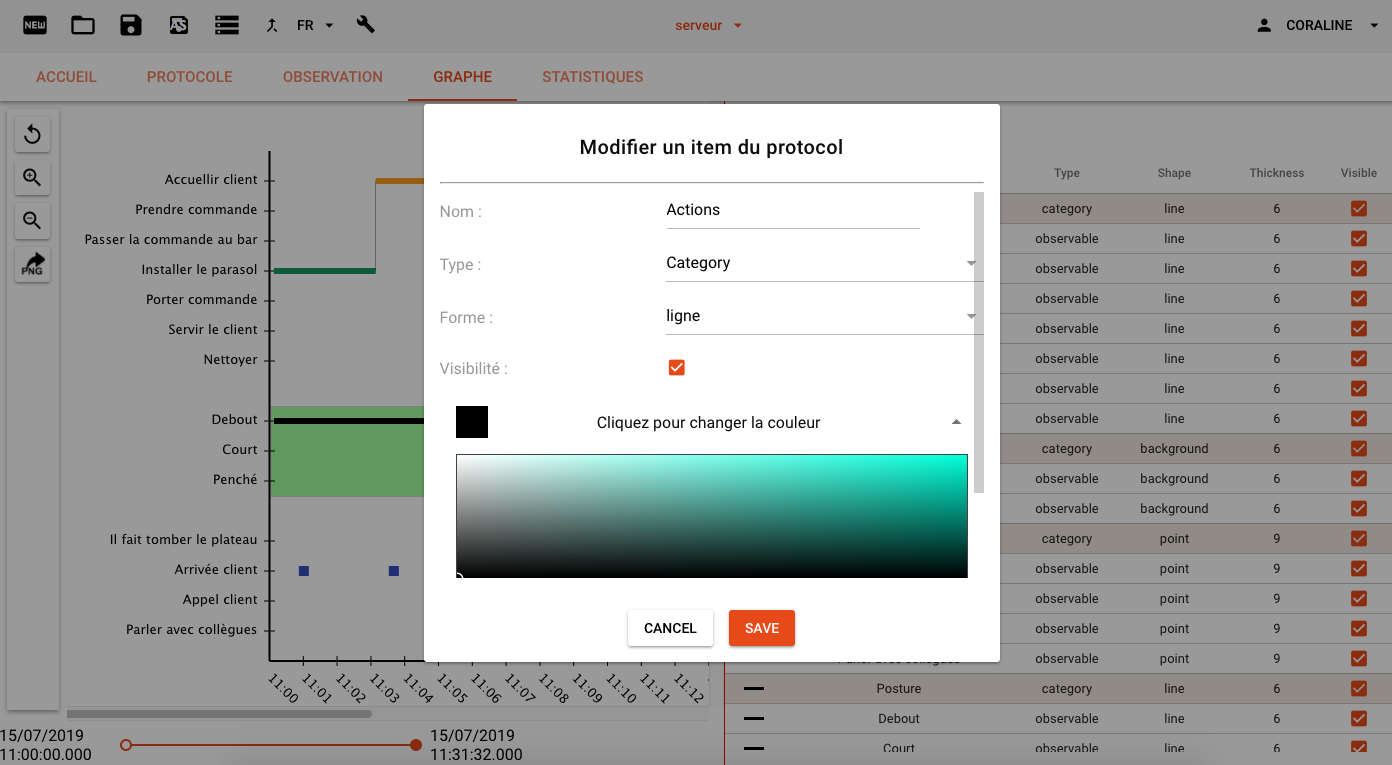Toggle visibility of the first table row
Viewport: 1392px width, 765px height.
[x=1358, y=208]
